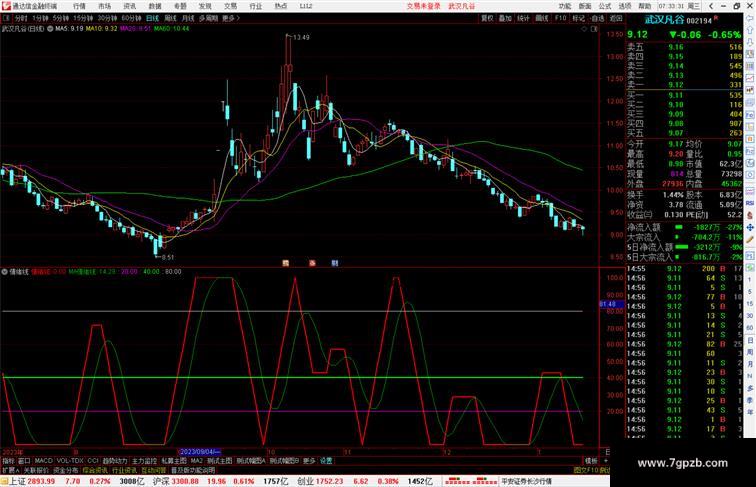Expand 更多 period options
The height and width of the screenshot is (487, 756).
click(230, 18)
